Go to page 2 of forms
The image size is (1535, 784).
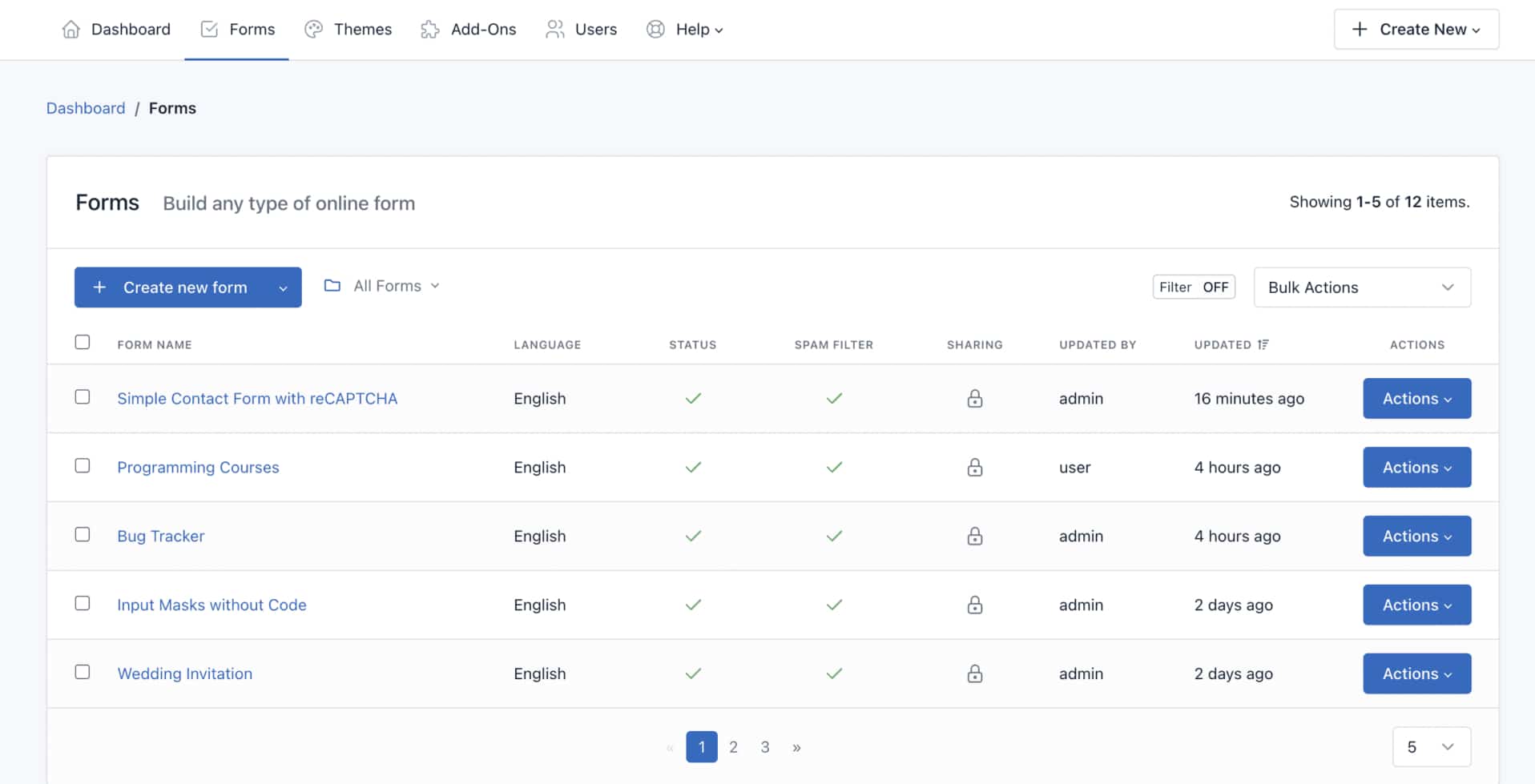[733, 747]
